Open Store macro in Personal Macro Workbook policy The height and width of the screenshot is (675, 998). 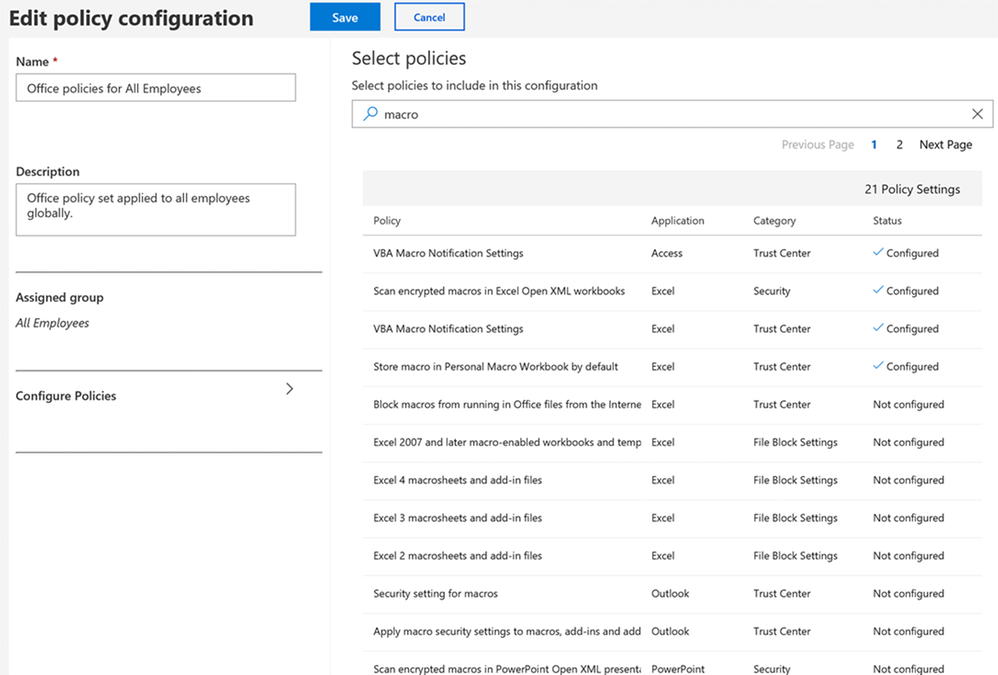(x=495, y=367)
